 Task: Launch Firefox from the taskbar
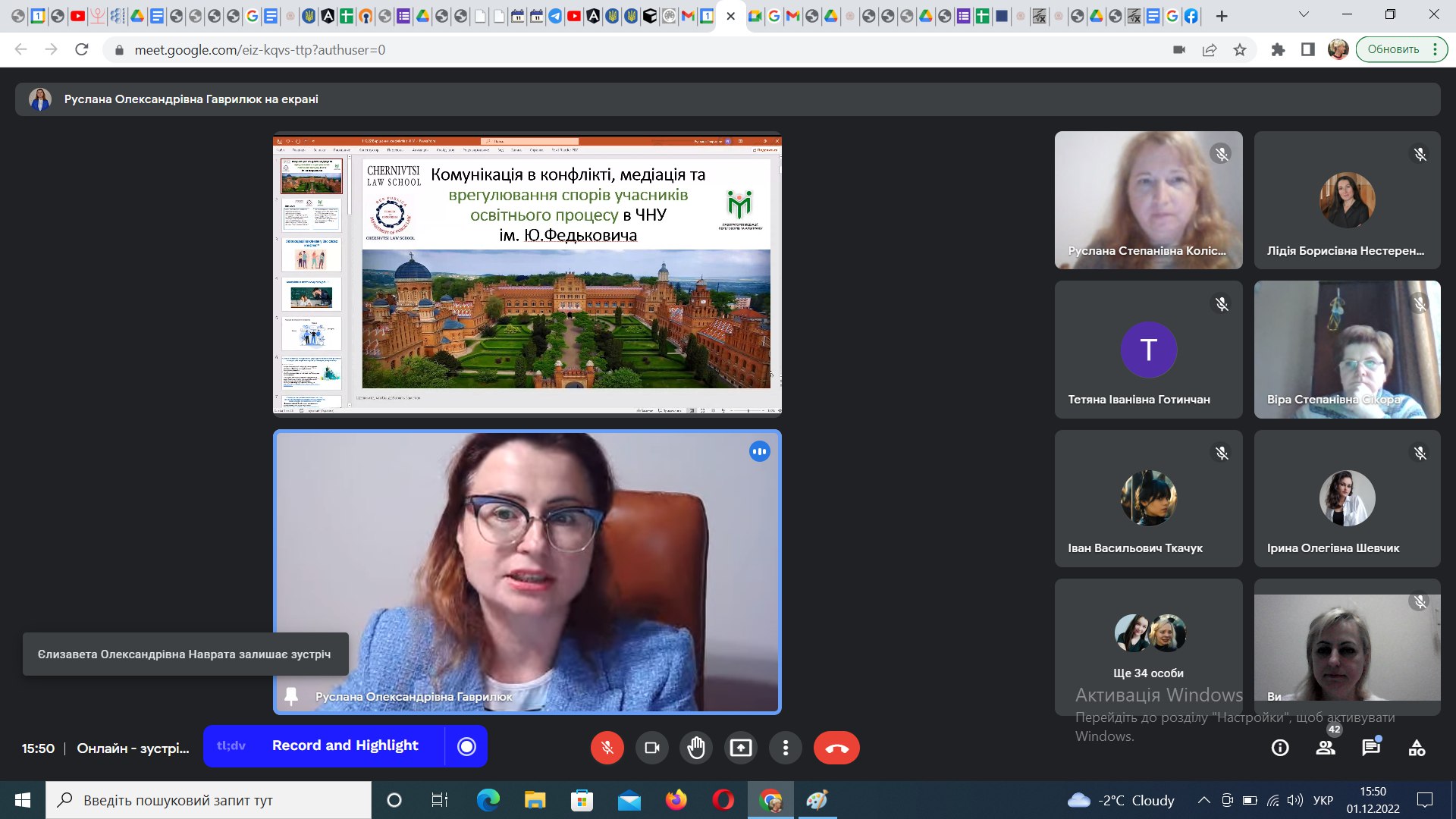[x=676, y=800]
